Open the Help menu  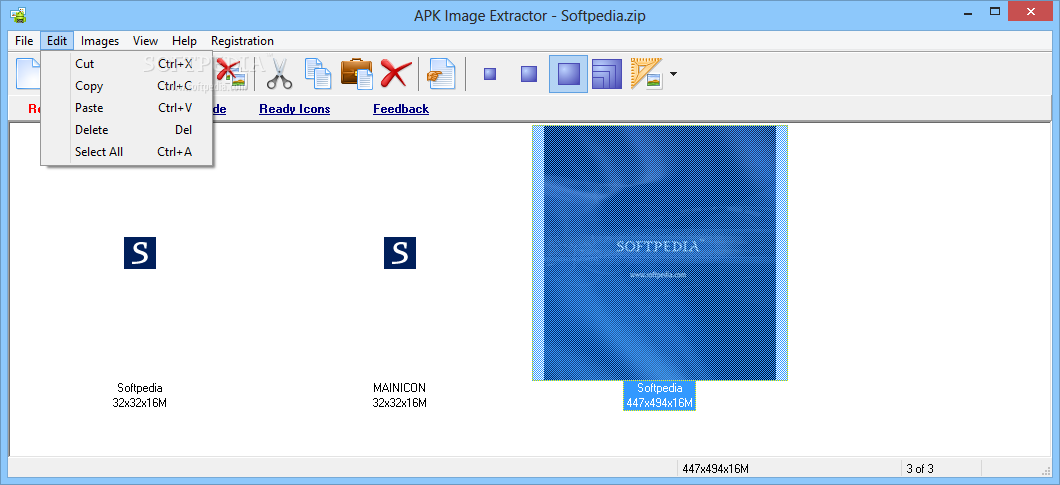point(184,41)
